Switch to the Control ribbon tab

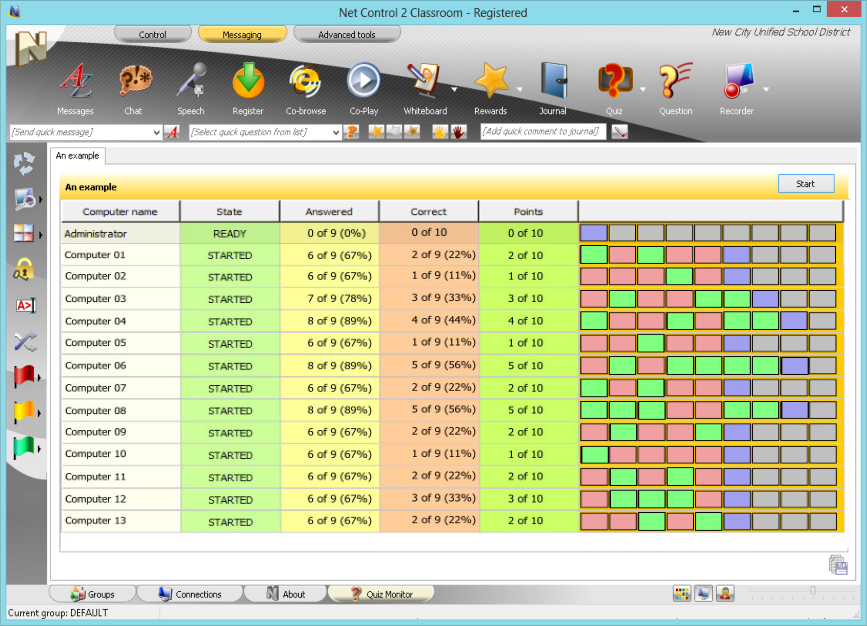pyautogui.click(x=153, y=34)
